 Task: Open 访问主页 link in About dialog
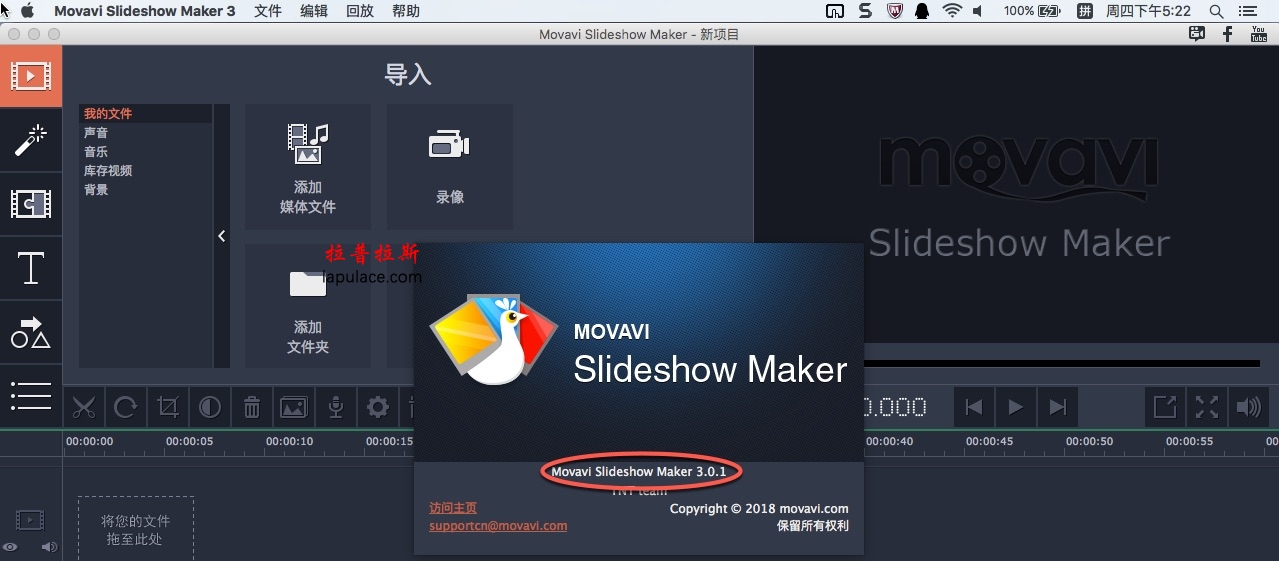coord(453,508)
